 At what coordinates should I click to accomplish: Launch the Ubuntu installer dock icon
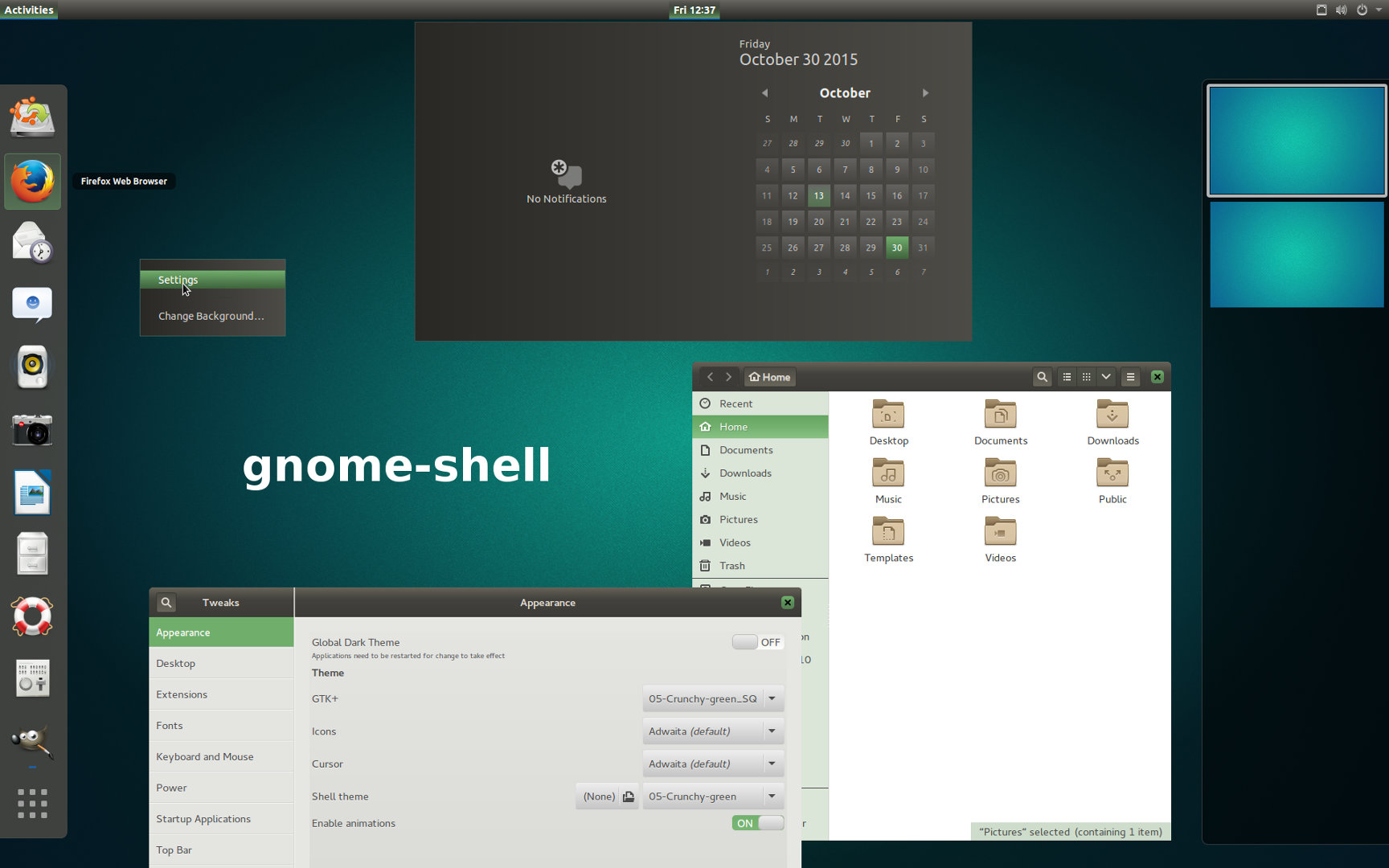click(32, 117)
